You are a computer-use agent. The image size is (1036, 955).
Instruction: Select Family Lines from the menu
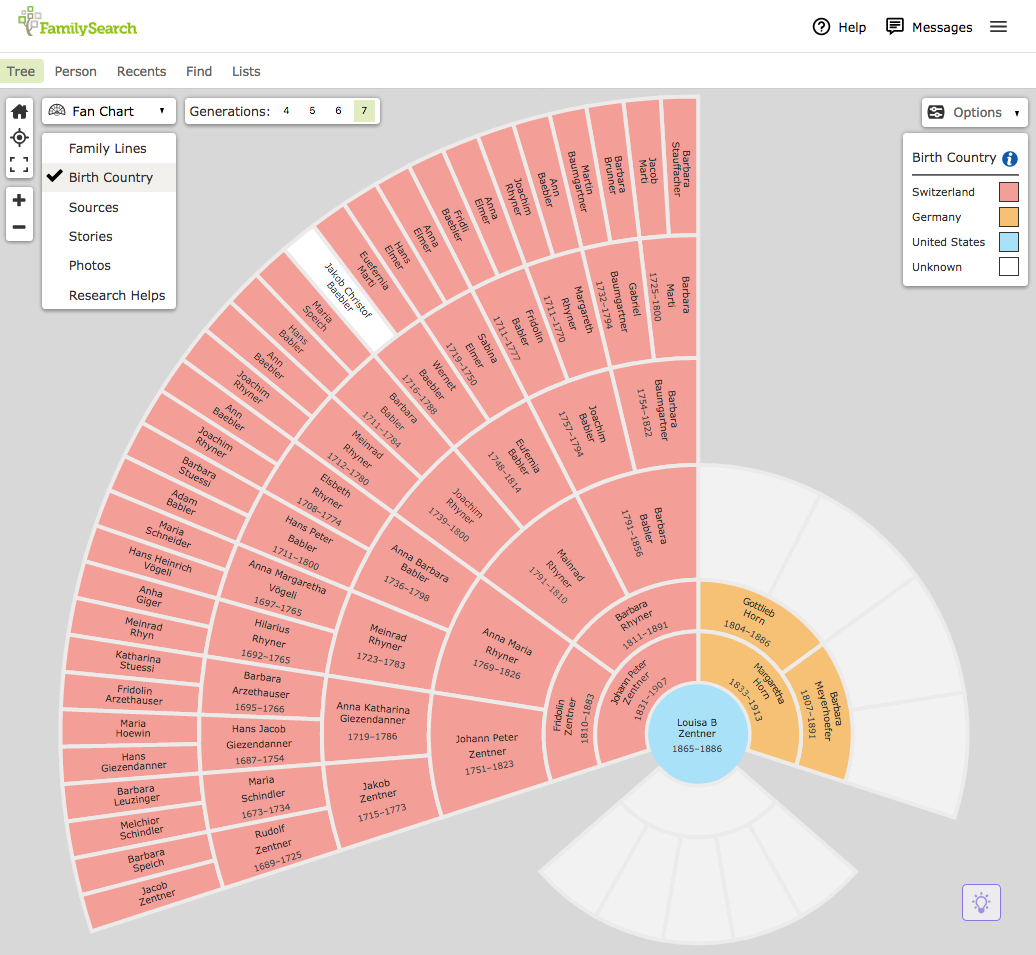[108, 148]
